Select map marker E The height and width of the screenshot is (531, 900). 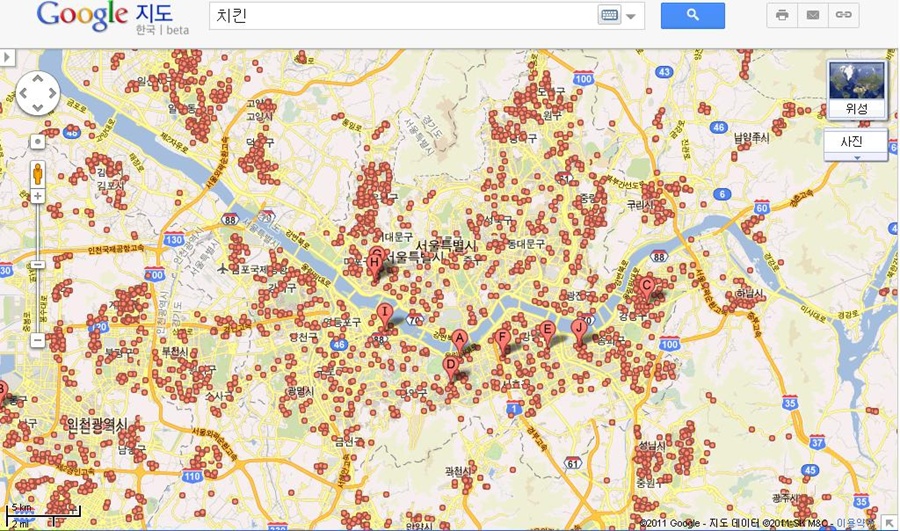pos(547,332)
